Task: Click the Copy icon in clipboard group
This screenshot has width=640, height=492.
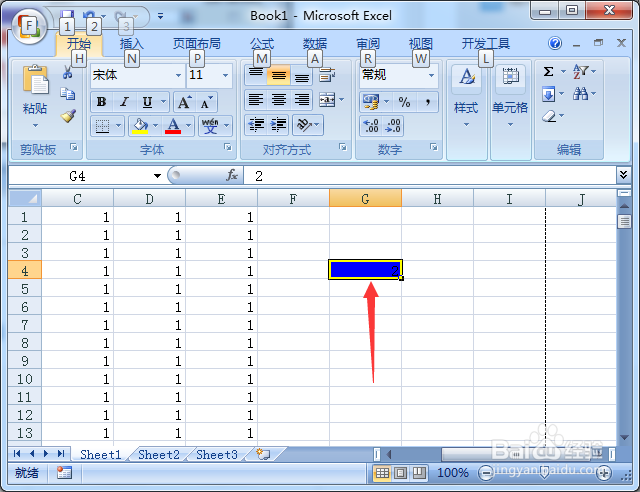Action: click(68, 94)
